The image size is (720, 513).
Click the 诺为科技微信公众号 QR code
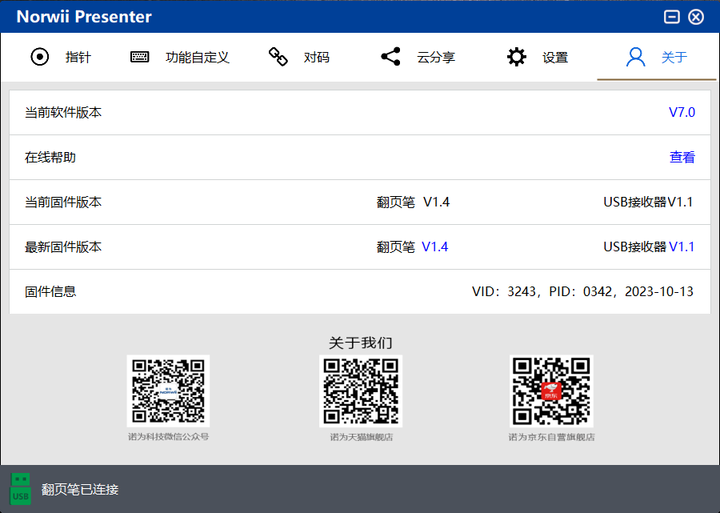(168, 391)
